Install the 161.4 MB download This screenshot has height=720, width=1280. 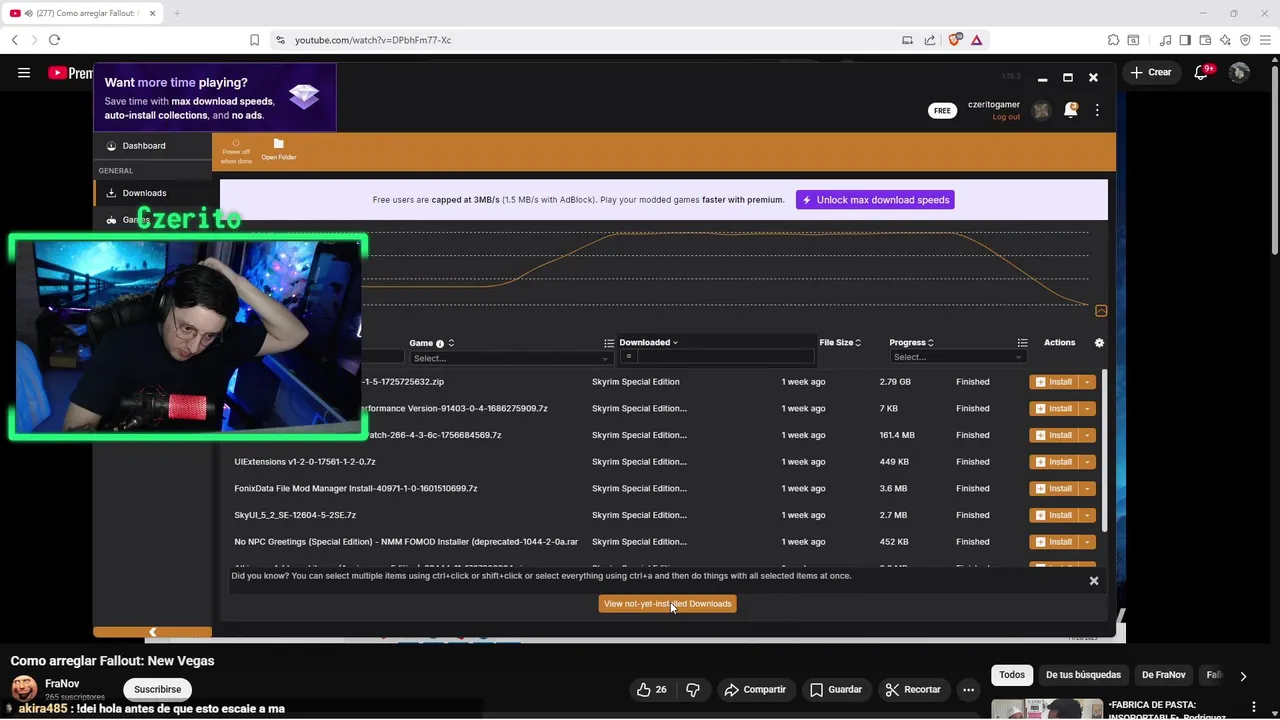point(1054,435)
